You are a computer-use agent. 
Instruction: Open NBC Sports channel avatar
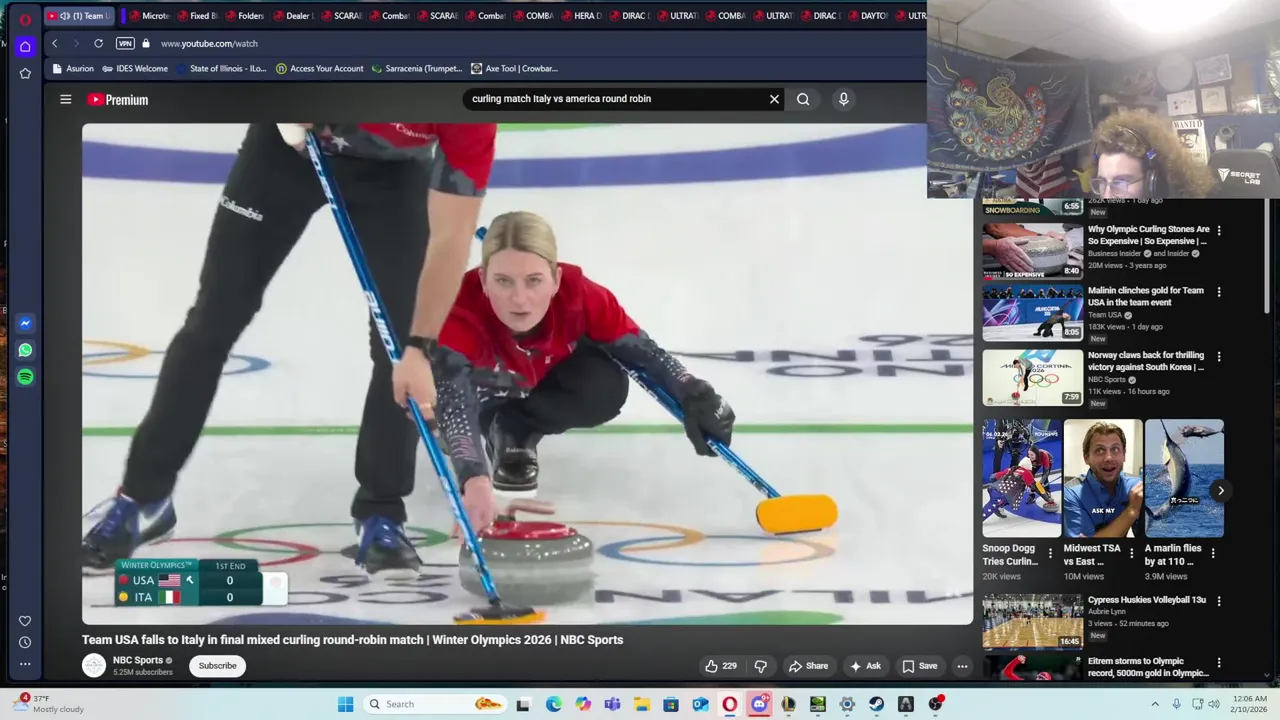(94, 665)
